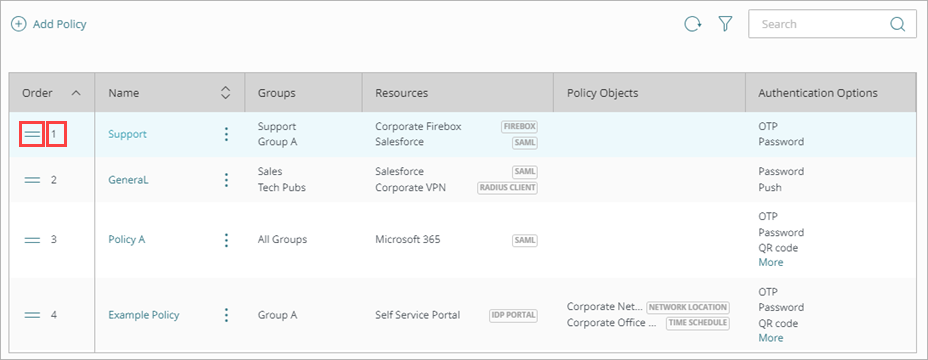Expand More options for Policy A

[x=771, y=262]
